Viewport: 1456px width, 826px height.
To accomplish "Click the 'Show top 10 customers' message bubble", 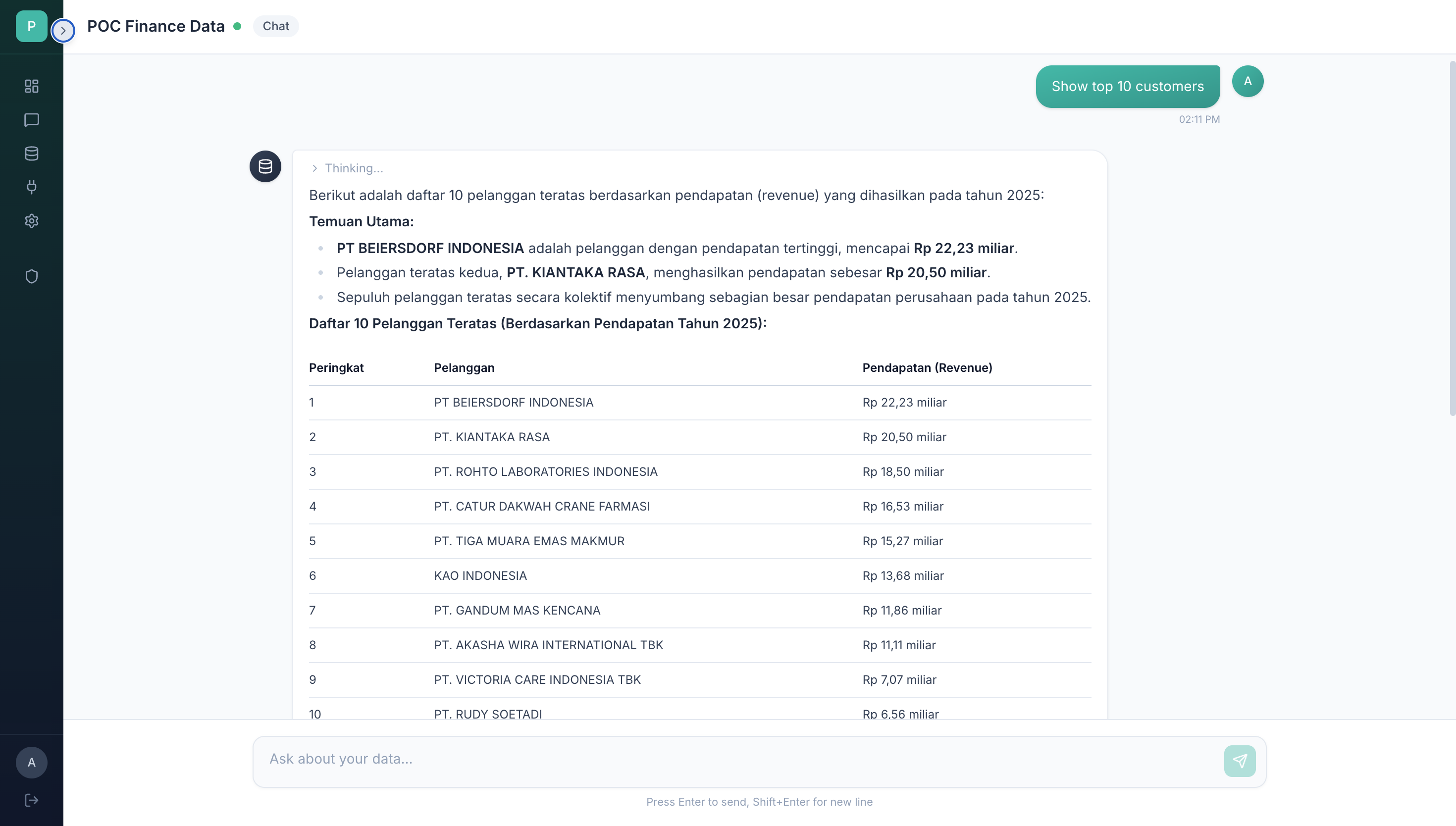I will (x=1128, y=86).
